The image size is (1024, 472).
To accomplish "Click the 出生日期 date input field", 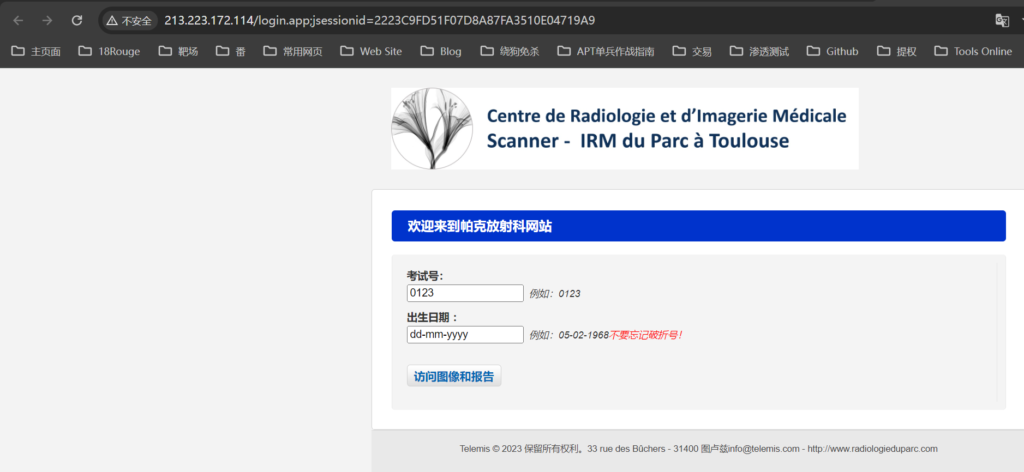I will pos(465,334).
